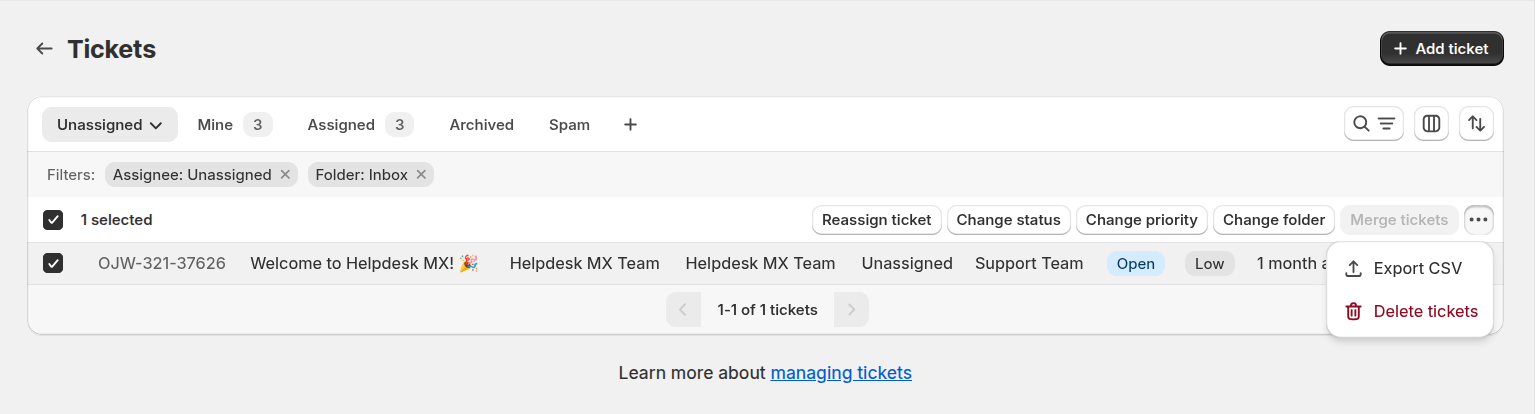Click the plus icon to add view
Viewport: 1535px width, 414px height.
click(630, 125)
